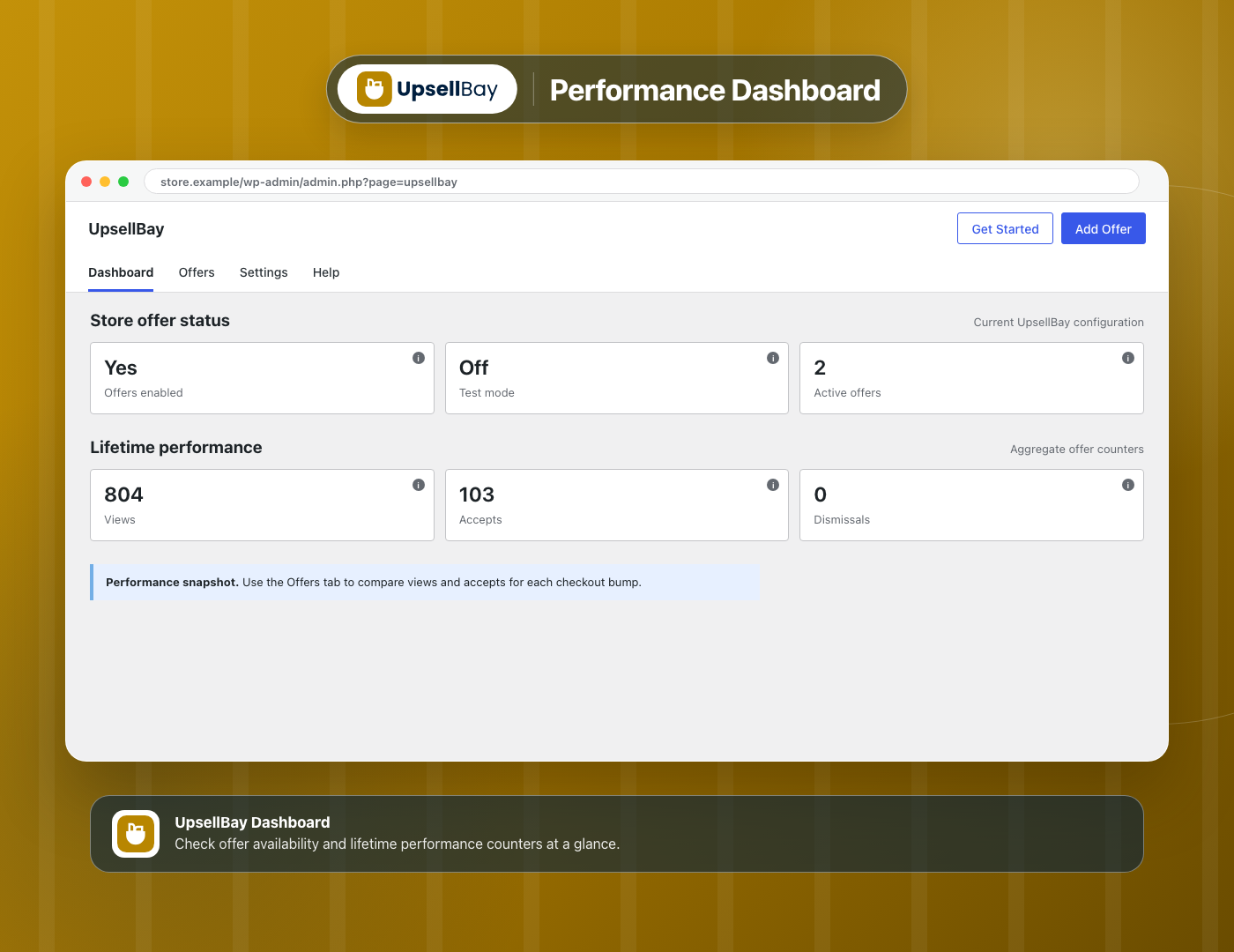
Task: Click info icon on Views card
Action: [419, 485]
